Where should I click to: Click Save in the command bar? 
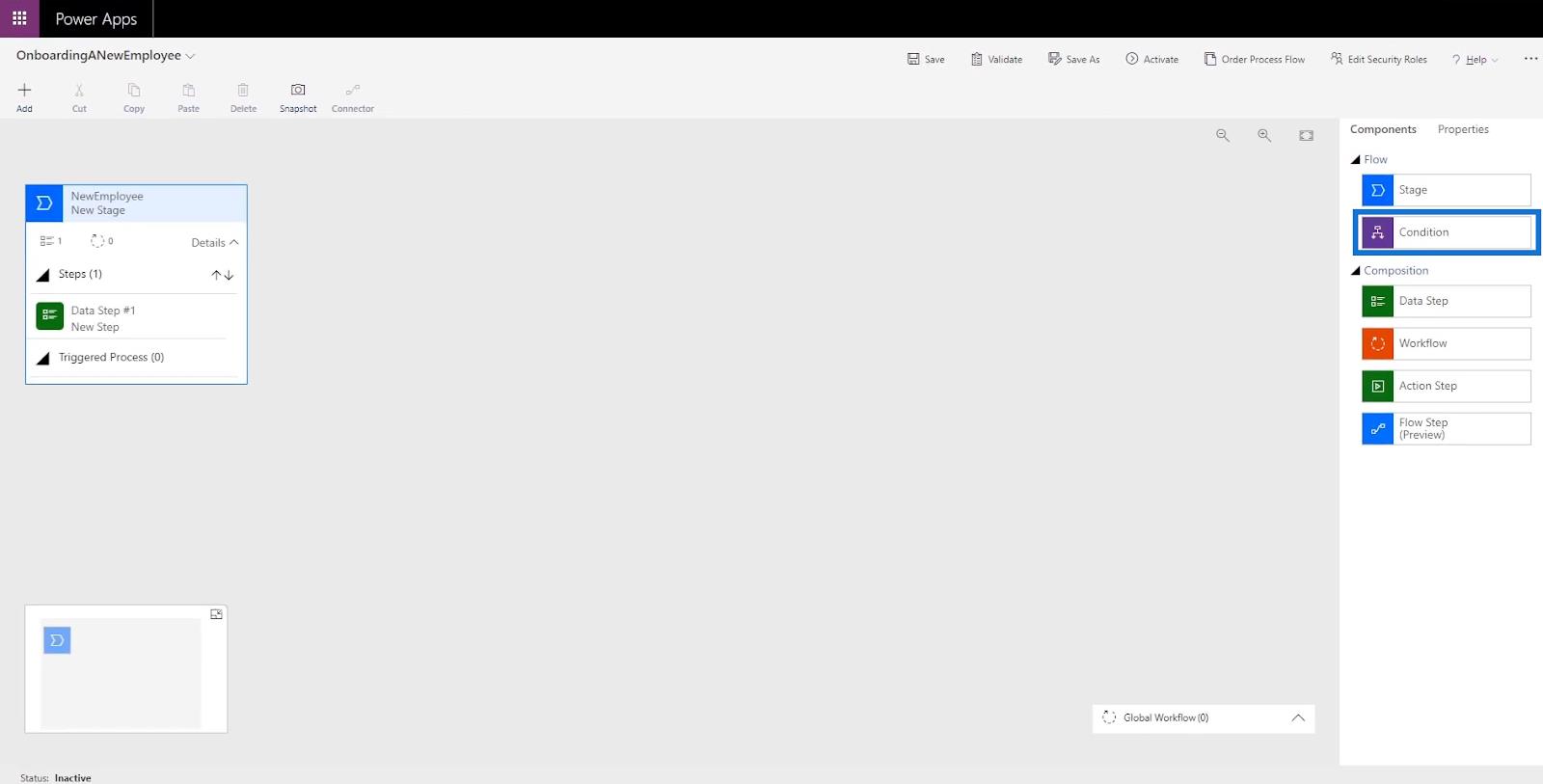pyautogui.click(x=926, y=59)
